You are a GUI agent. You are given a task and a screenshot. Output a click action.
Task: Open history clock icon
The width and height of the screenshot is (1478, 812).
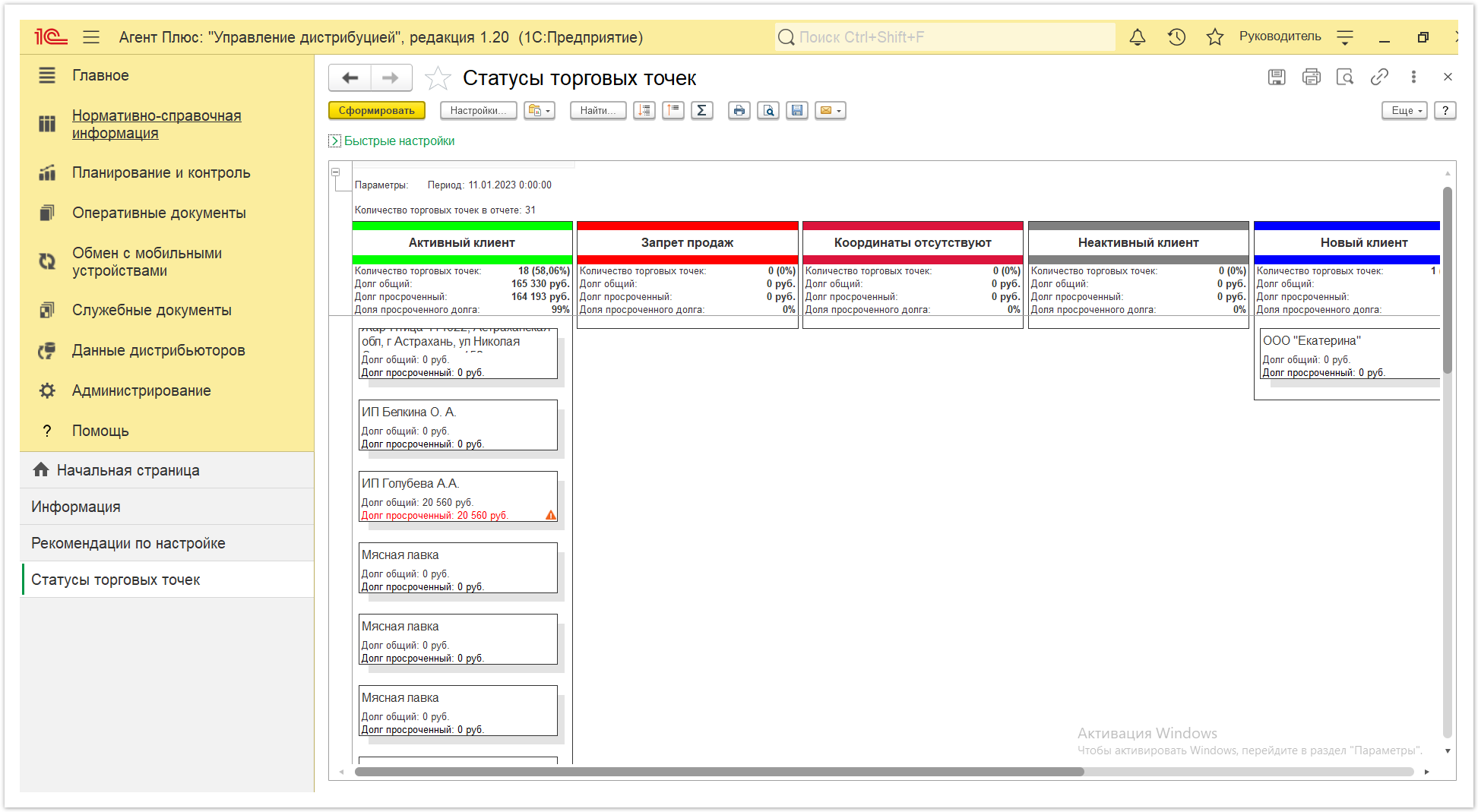click(1176, 36)
